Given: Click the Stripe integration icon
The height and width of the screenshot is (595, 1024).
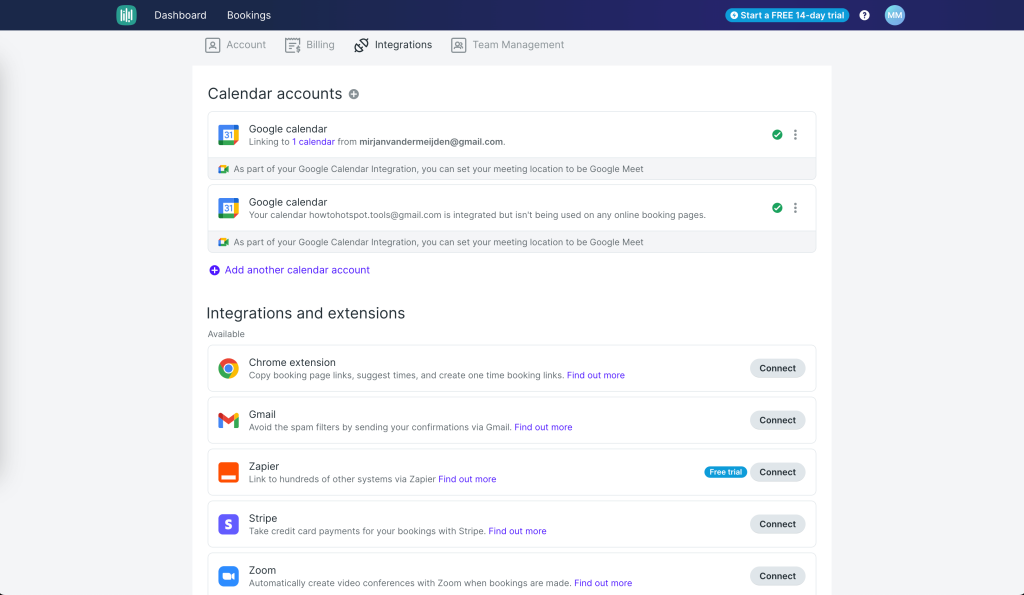Looking at the screenshot, I should coord(228,524).
